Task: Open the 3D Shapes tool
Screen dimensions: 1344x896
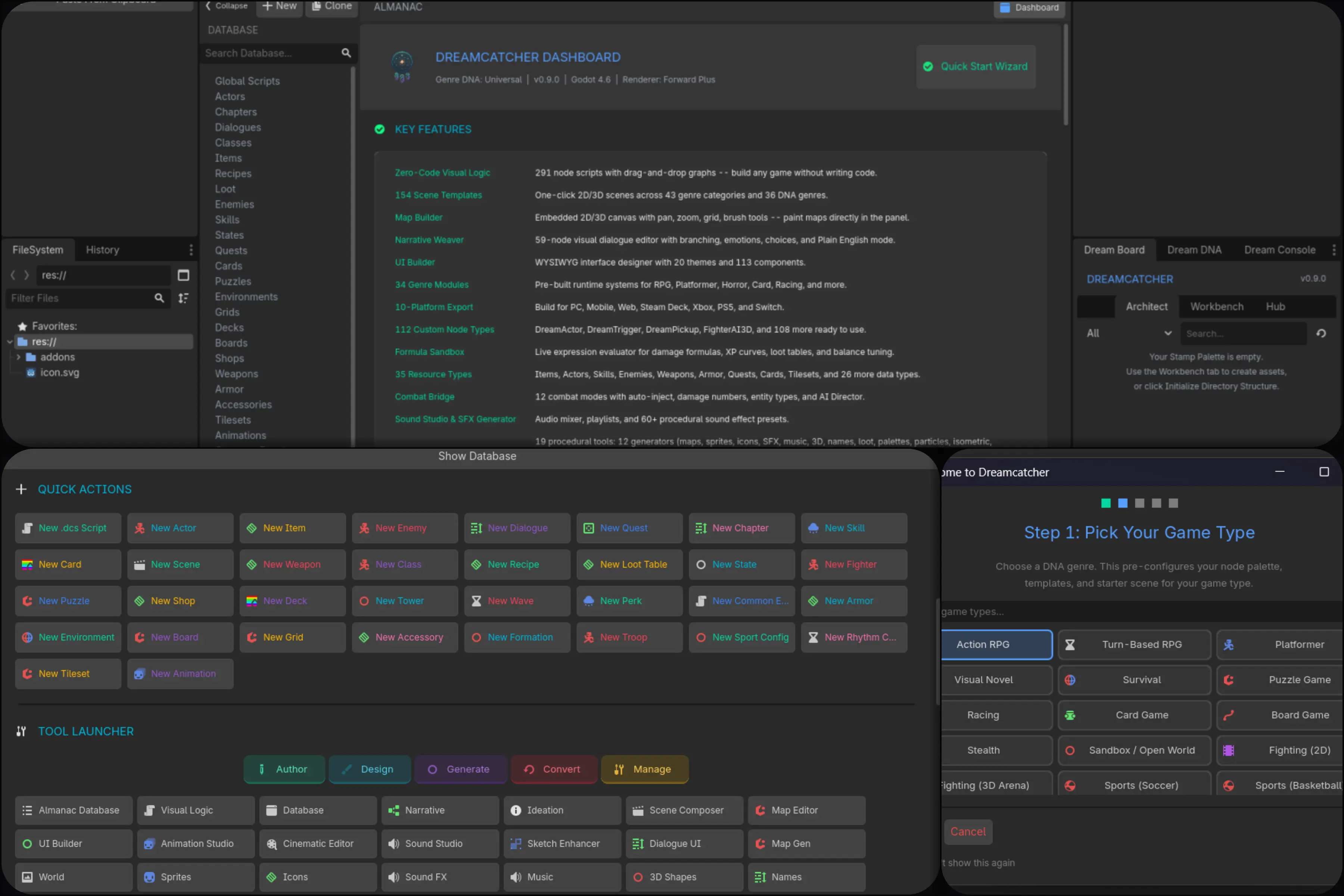Action: 685,877
